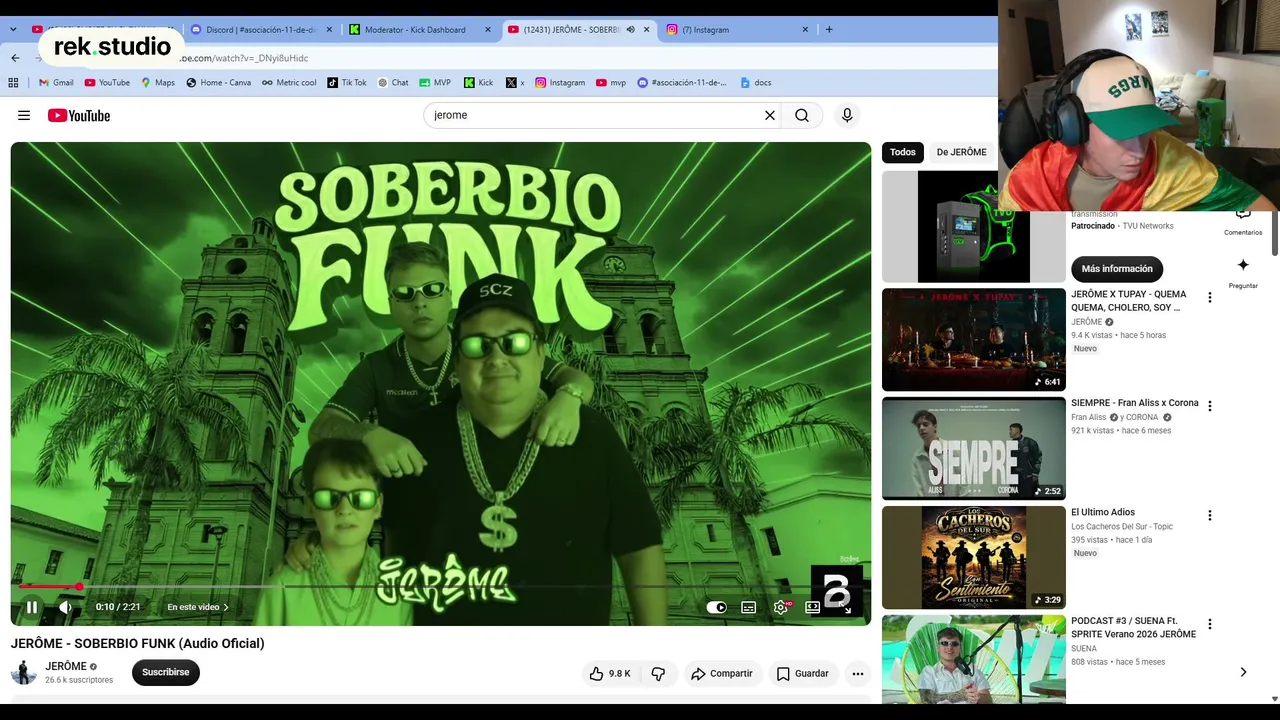The width and height of the screenshot is (1280, 720).
Task: Select the 'De JERÔME' filter chip
Action: click(961, 152)
